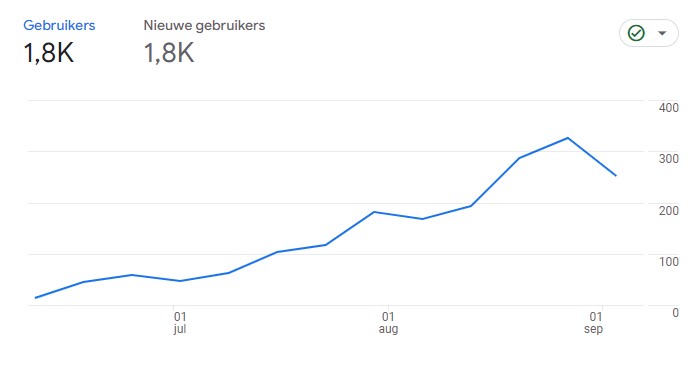
Task: Click the 01 jul axis label
Action: point(180,323)
